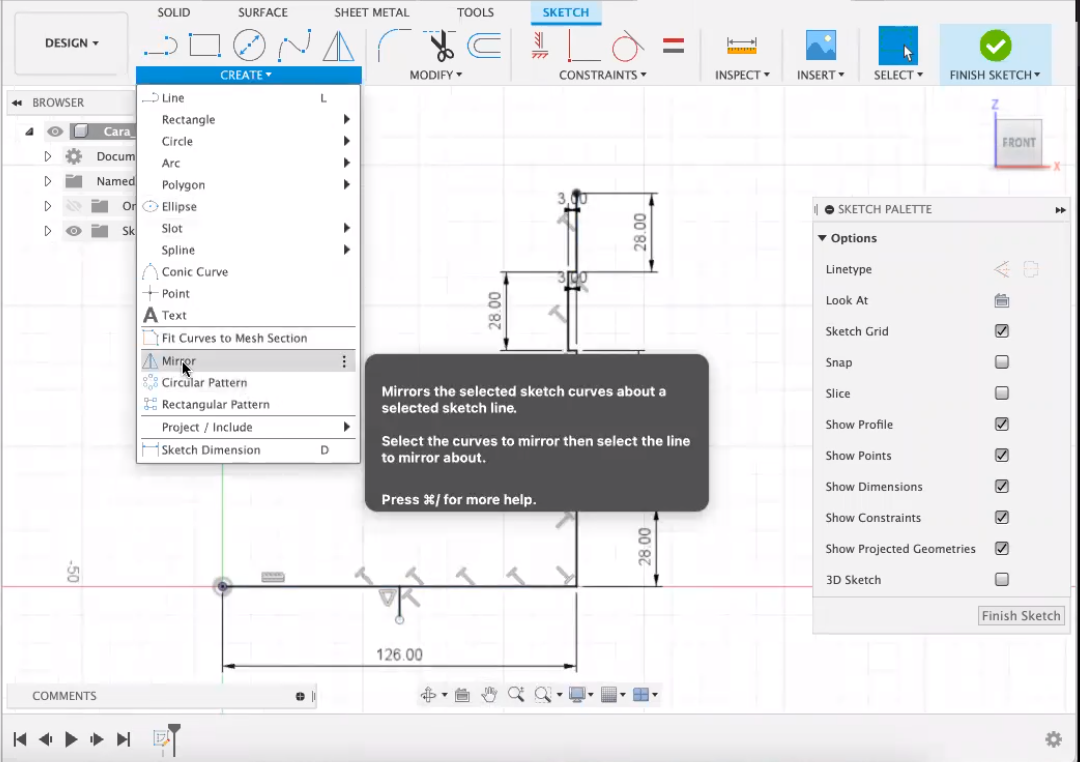1080x762 pixels.
Task: Expand the Named Views tree node
Action: coord(48,181)
